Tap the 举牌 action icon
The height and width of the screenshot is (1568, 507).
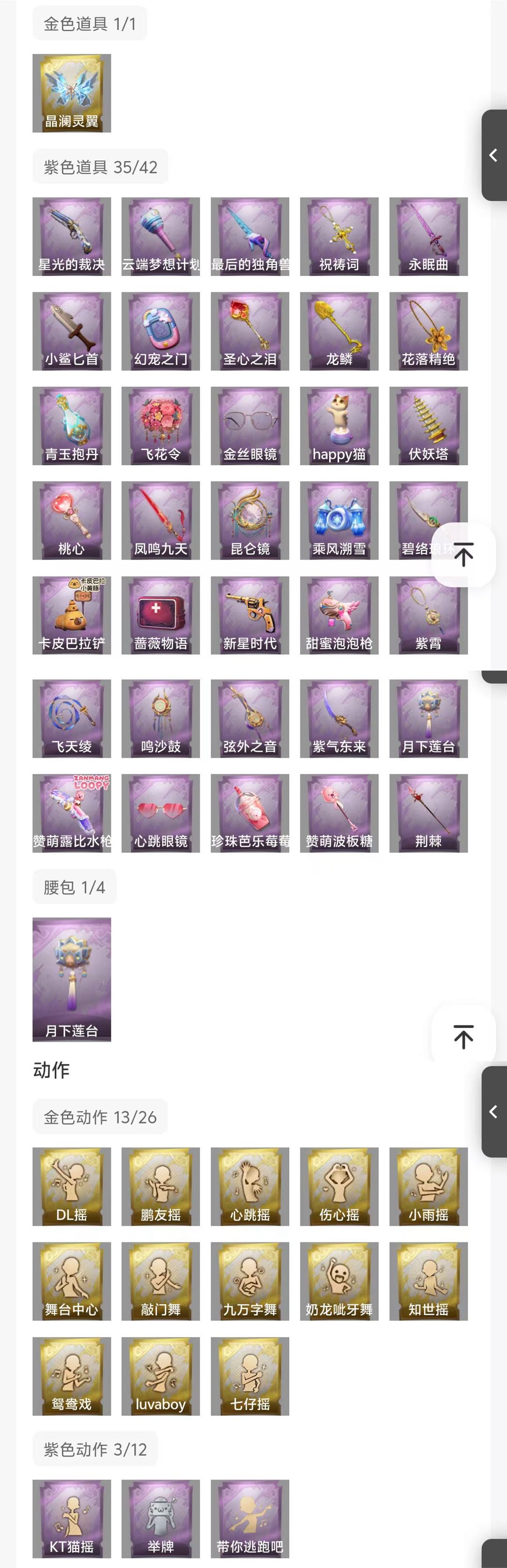(x=161, y=1519)
